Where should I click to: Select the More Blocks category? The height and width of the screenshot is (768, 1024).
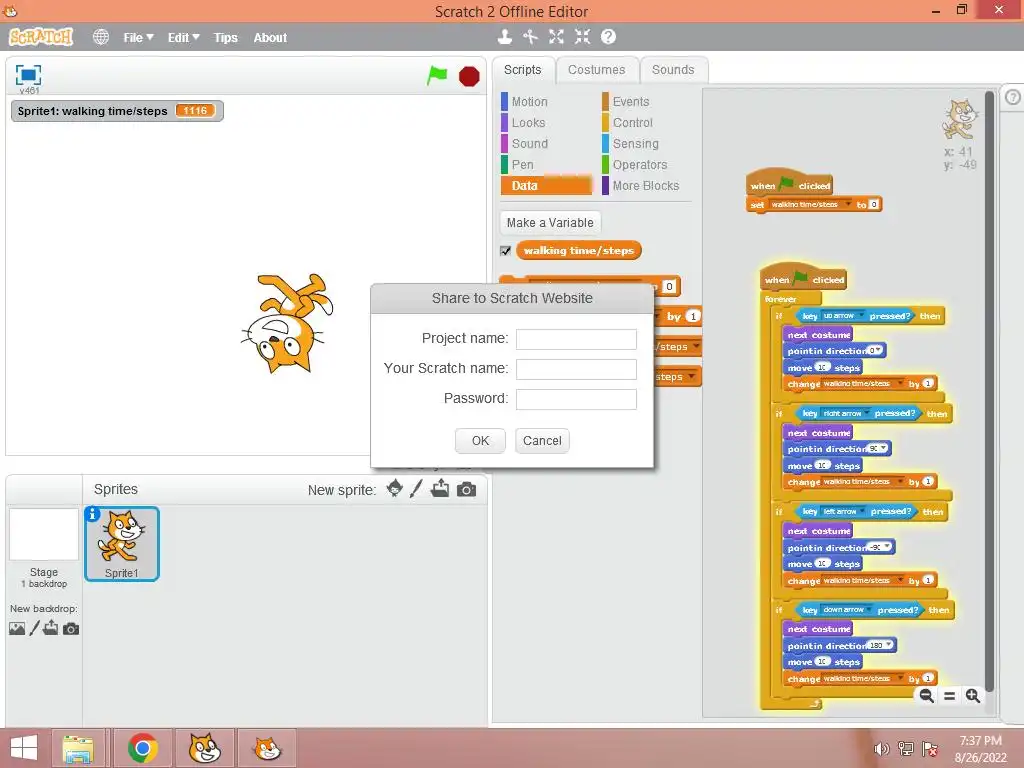point(645,185)
